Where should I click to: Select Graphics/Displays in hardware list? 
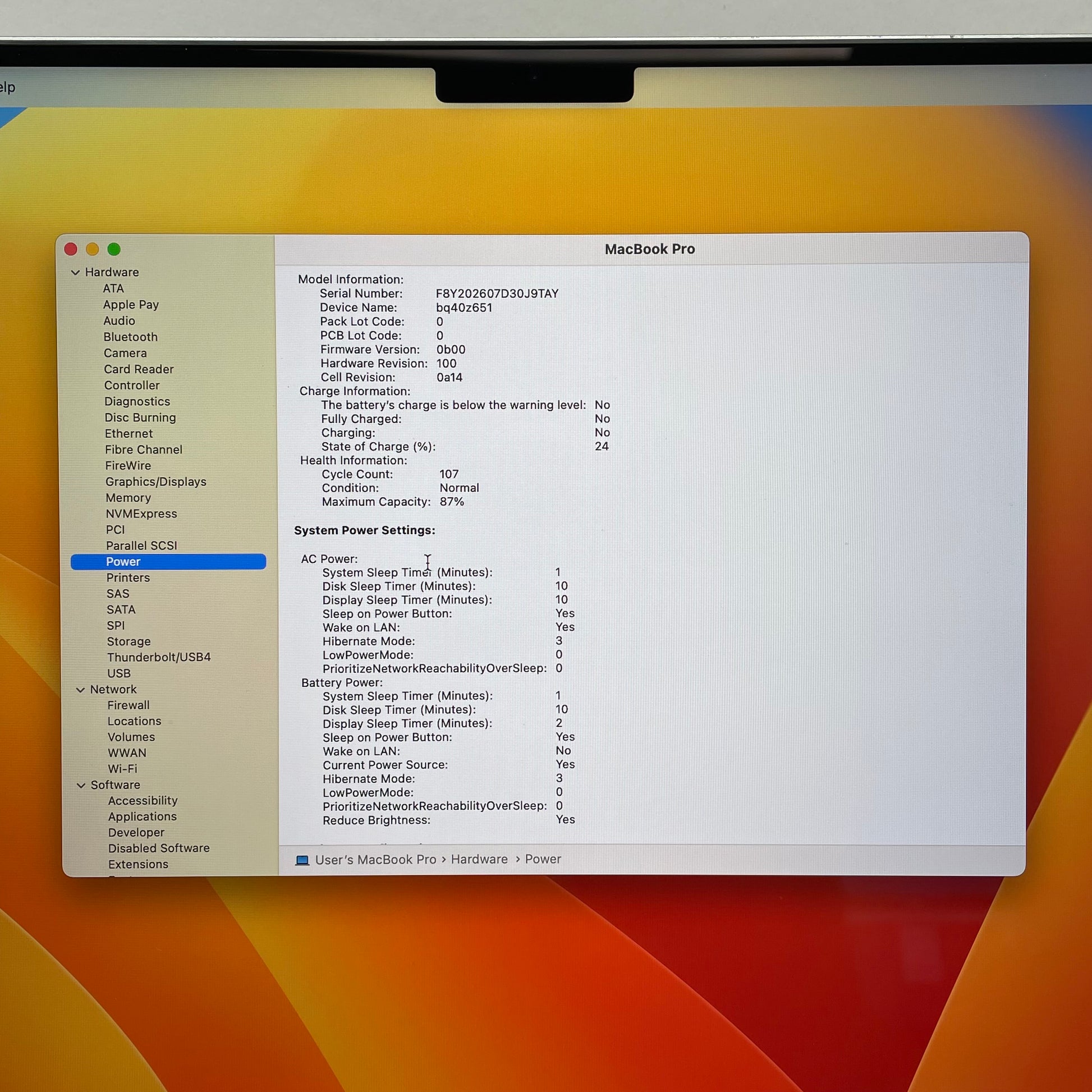156,481
